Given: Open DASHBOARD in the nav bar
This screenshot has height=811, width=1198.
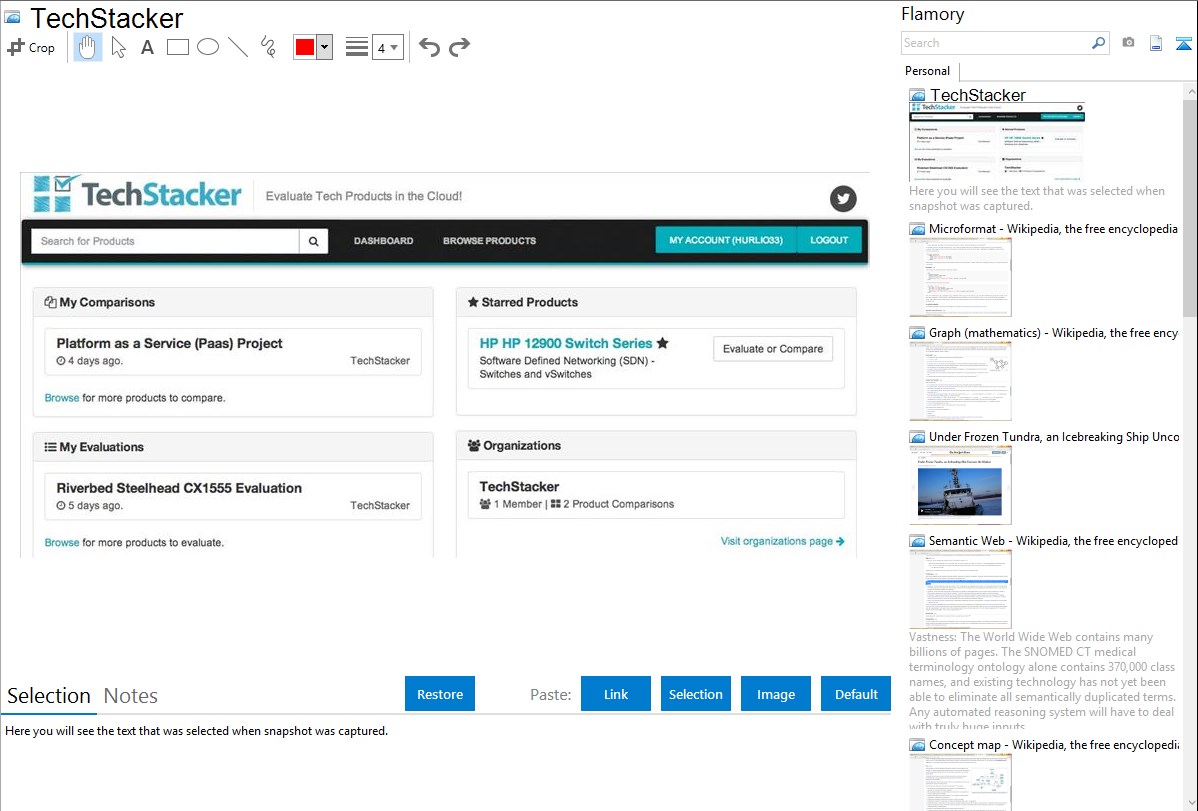Looking at the screenshot, I should 384,241.
